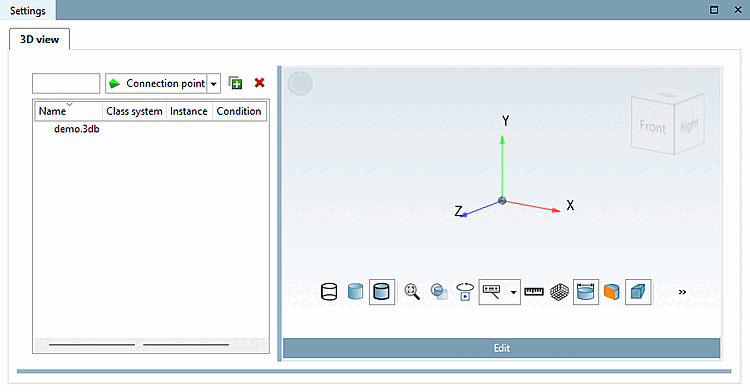Select demo.3db in the list
The width and height of the screenshot is (750, 392).
pos(77,129)
